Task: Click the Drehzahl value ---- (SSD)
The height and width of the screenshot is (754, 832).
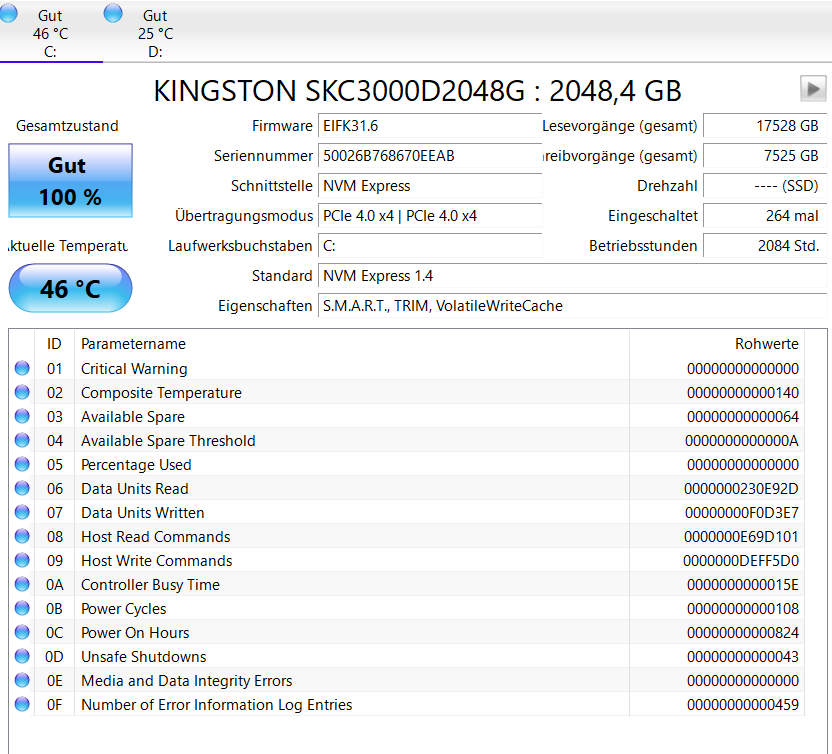Action: coord(765,186)
